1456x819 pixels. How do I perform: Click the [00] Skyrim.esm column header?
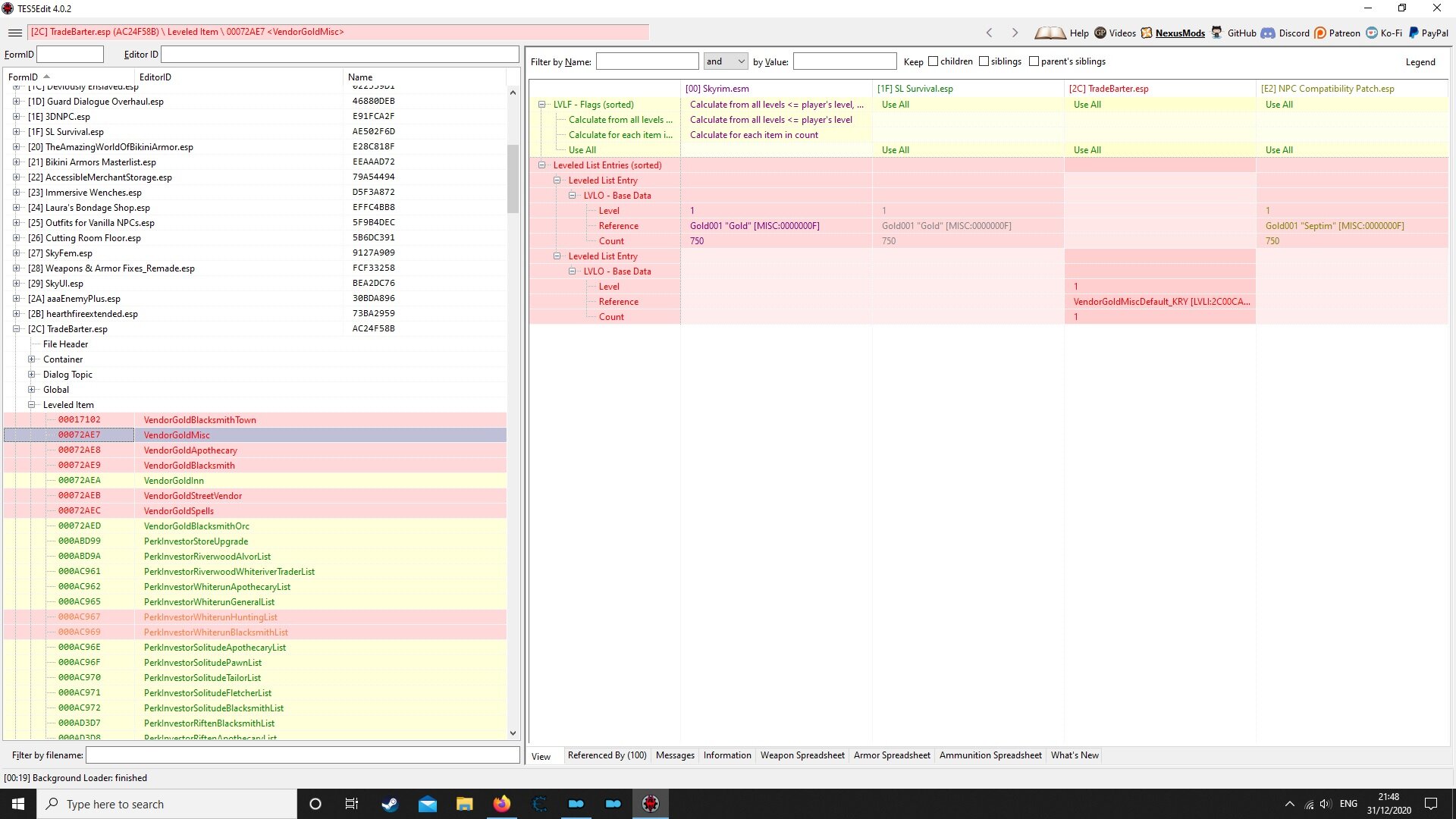click(x=776, y=89)
